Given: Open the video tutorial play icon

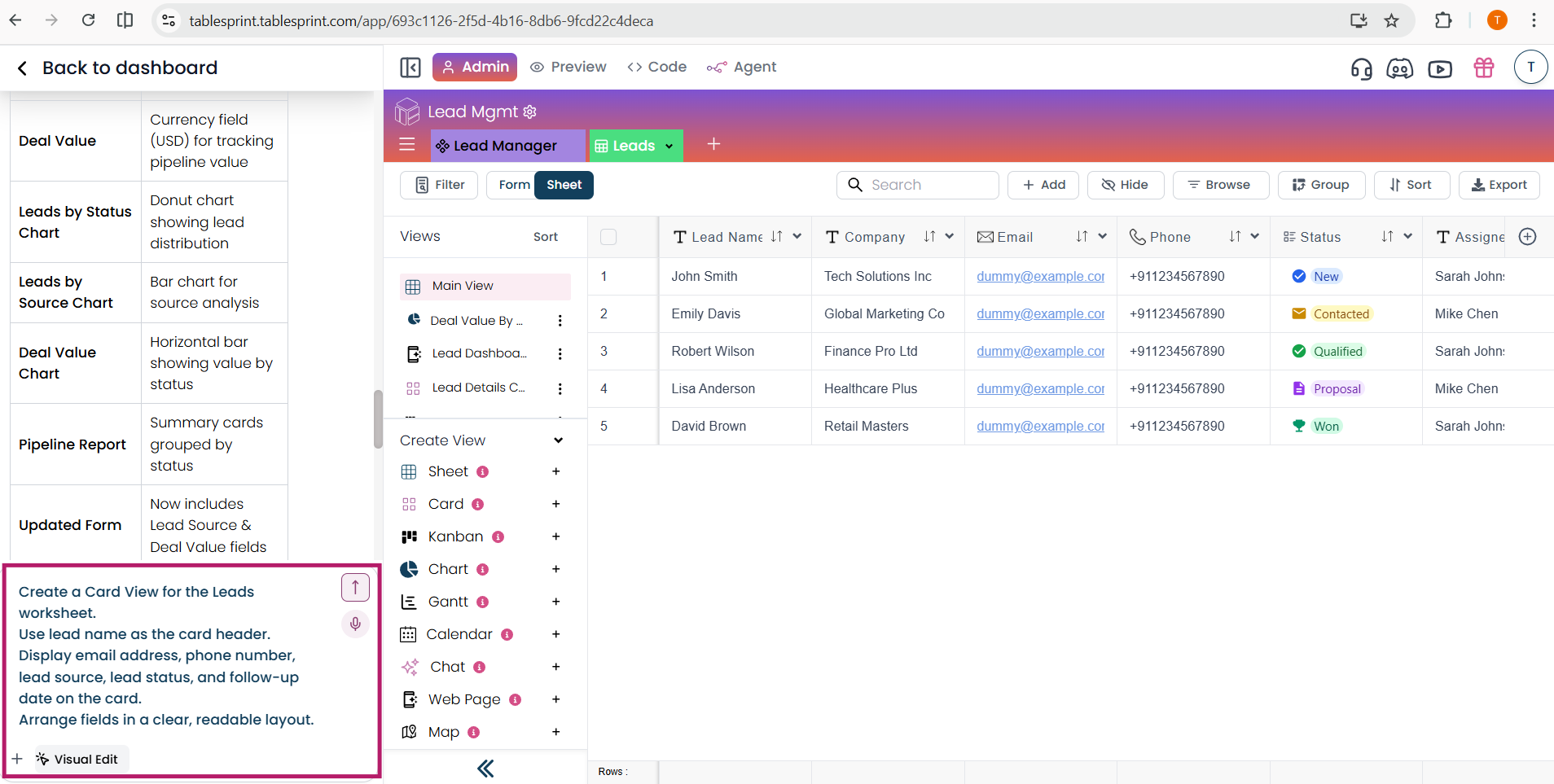Looking at the screenshot, I should coord(1439,68).
